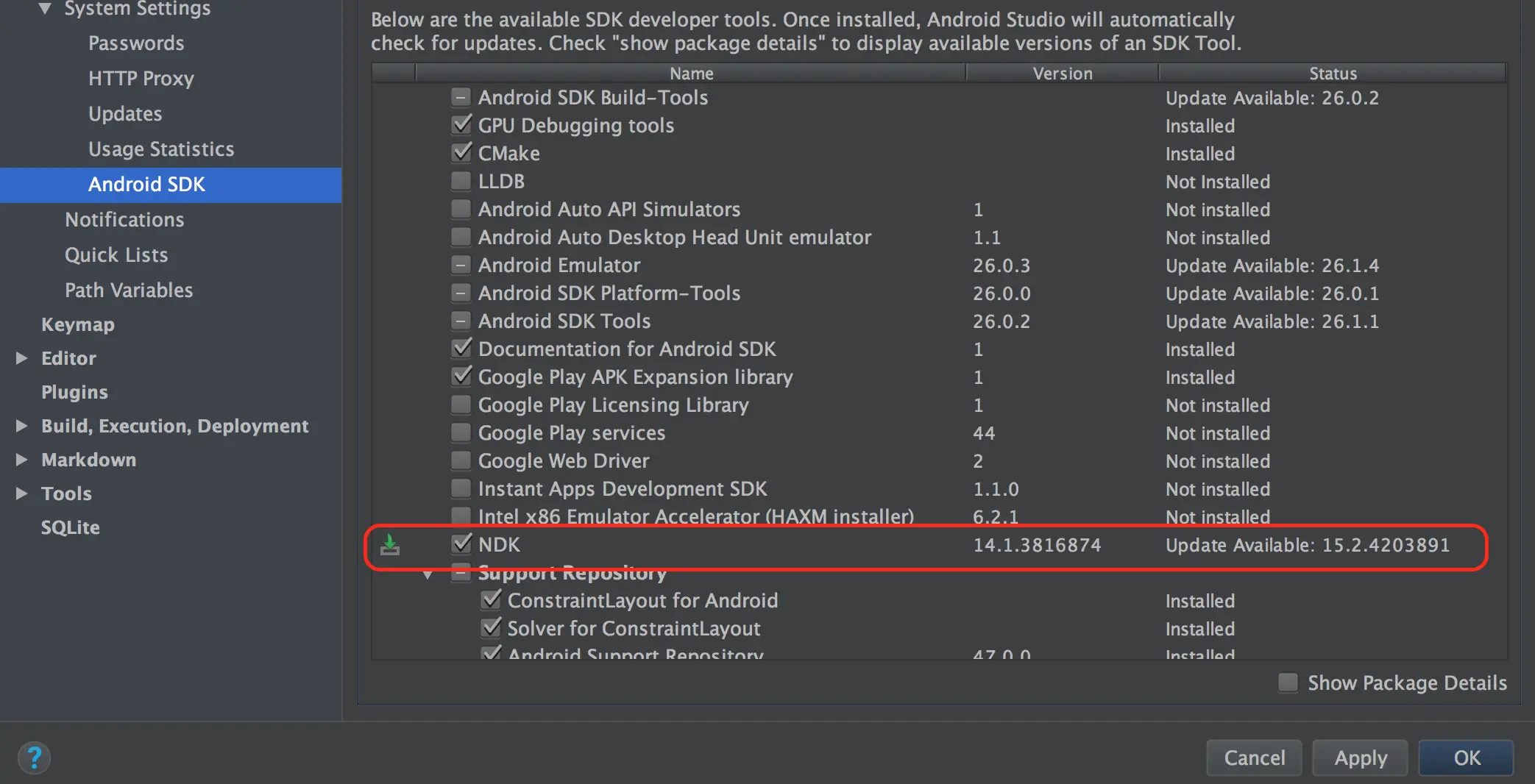Click 'Update Available: 15.2.4203891' status
Image resolution: width=1535 pixels, height=784 pixels.
coord(1308,545)
